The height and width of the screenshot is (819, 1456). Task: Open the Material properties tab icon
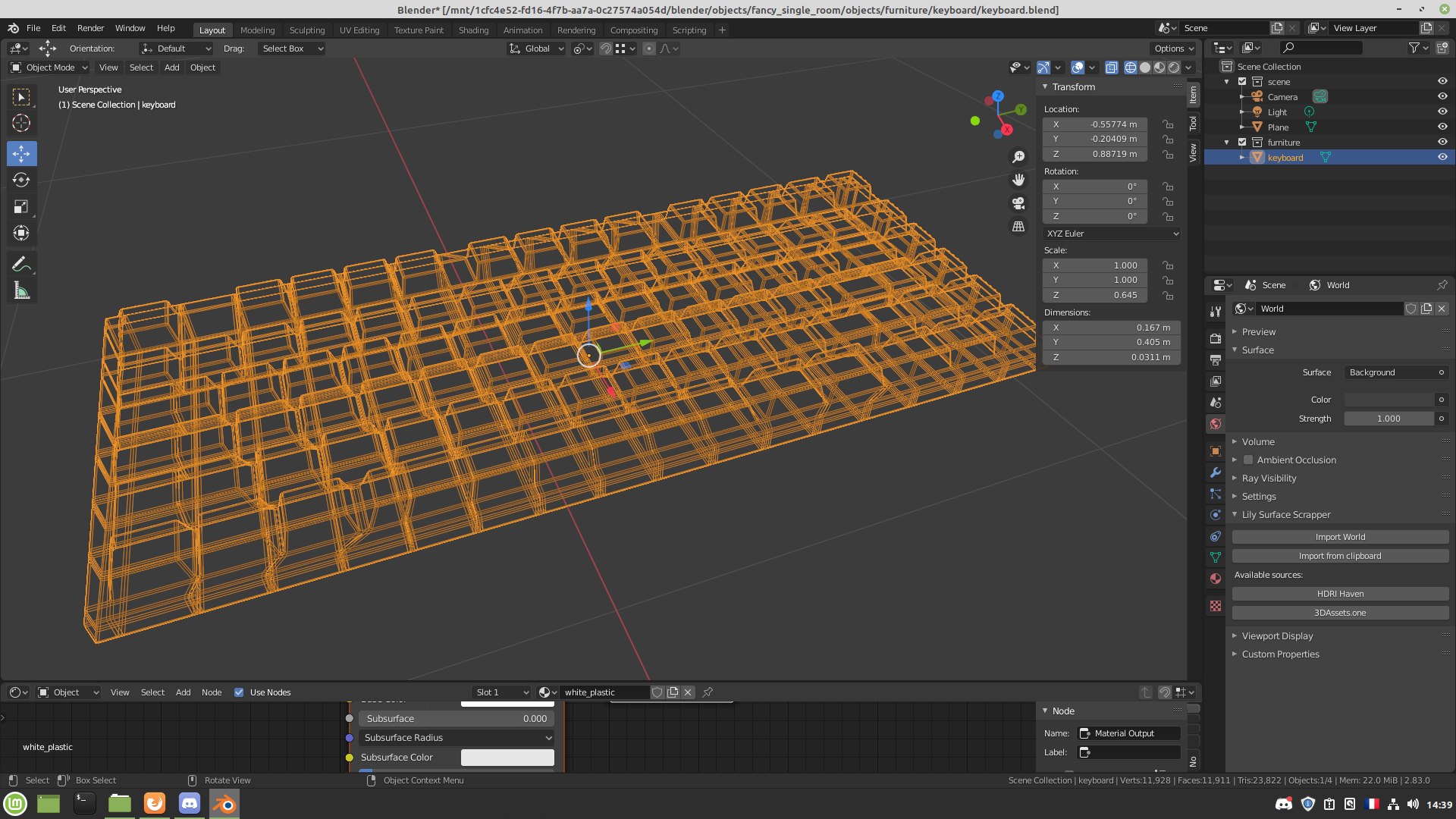(1216, 579)
